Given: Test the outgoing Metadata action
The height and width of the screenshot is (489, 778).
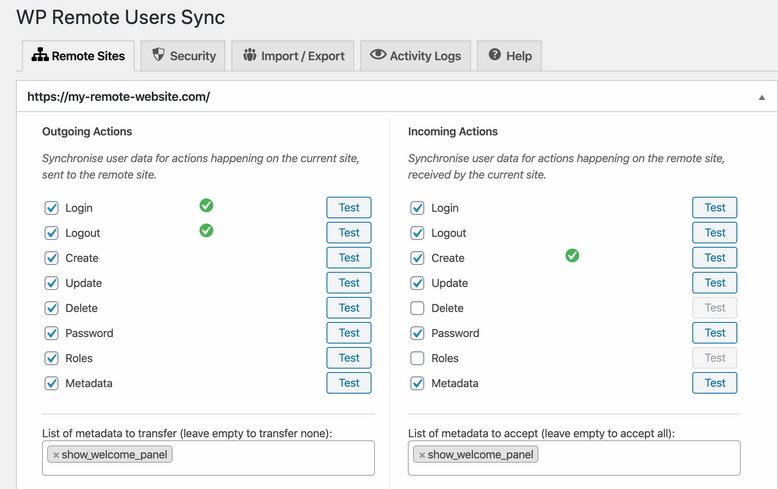Looking at the screenshot, I should click(x=349, y=383).
